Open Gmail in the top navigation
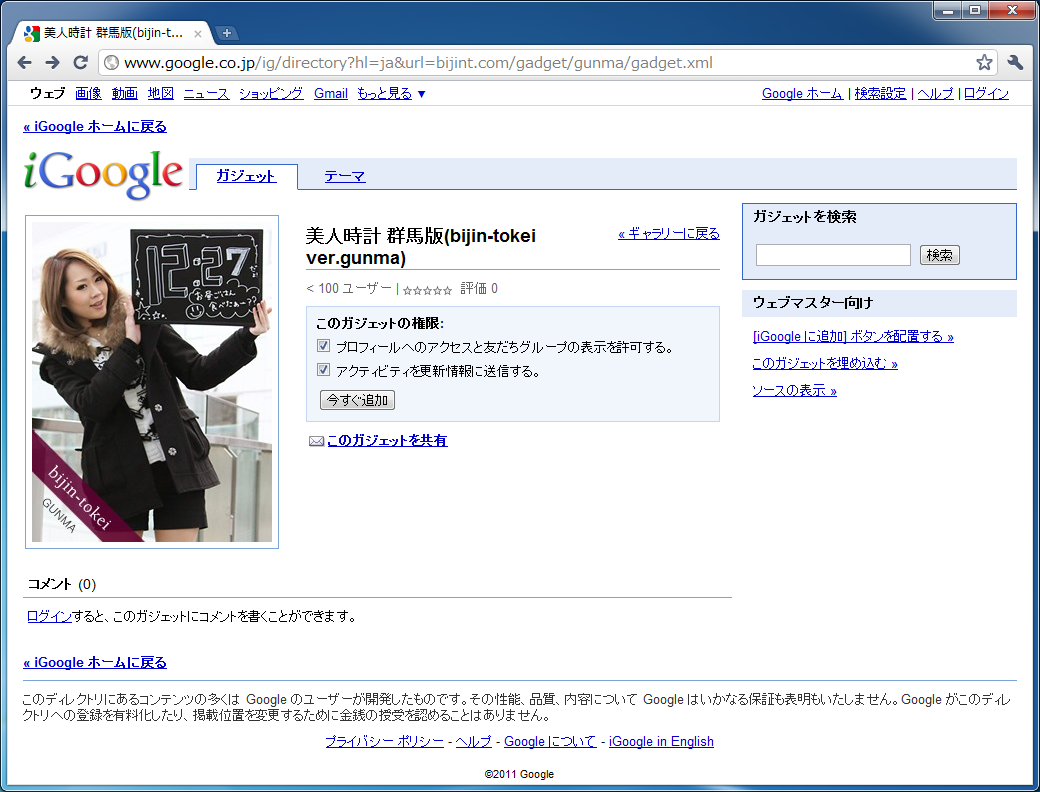Image resolution: width=1040 pixels, height=792 pixels. [331, 94]
